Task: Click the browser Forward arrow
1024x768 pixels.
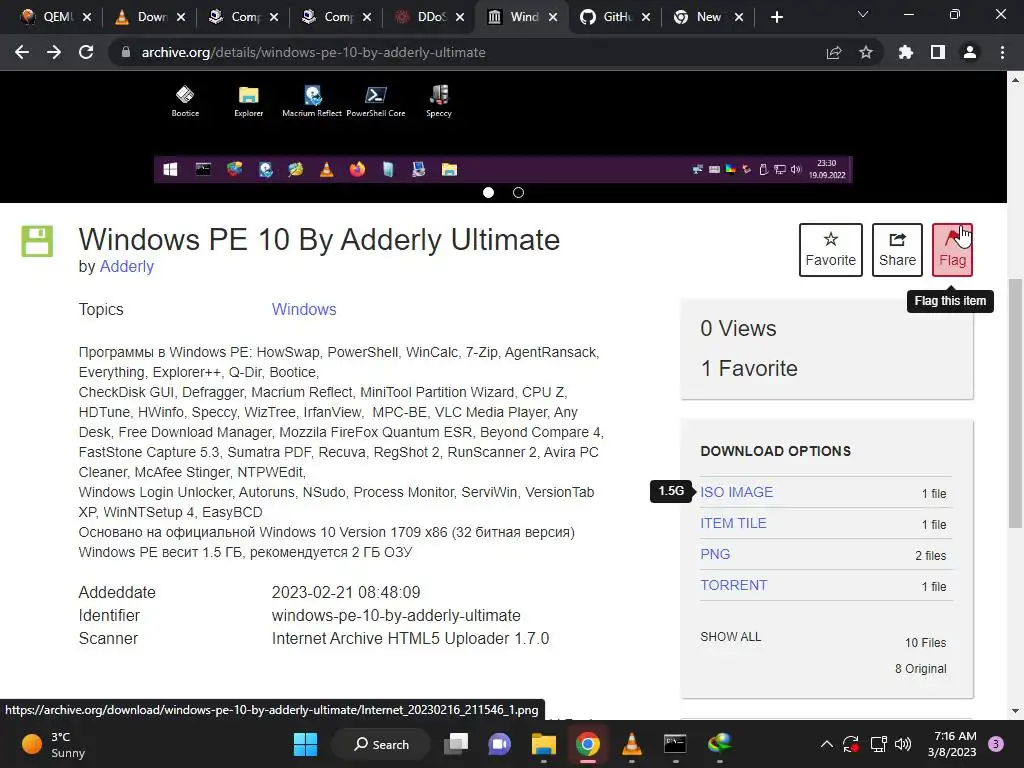Action: [x=54, y=52]
